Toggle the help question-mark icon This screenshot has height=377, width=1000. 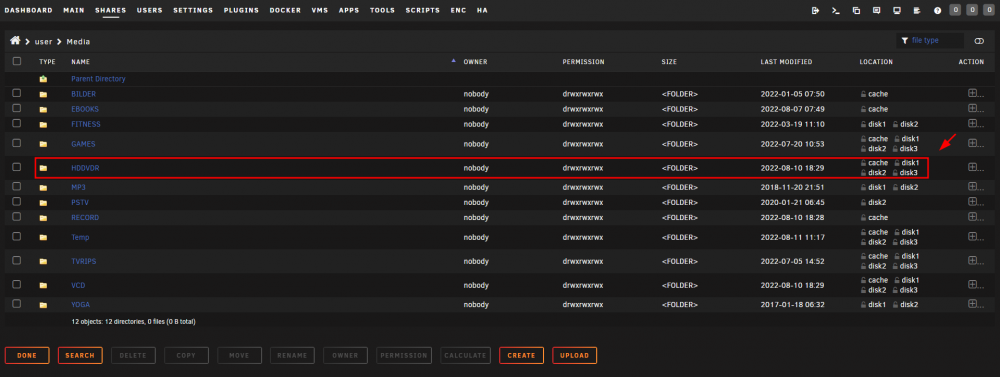(x=938, y=11)
